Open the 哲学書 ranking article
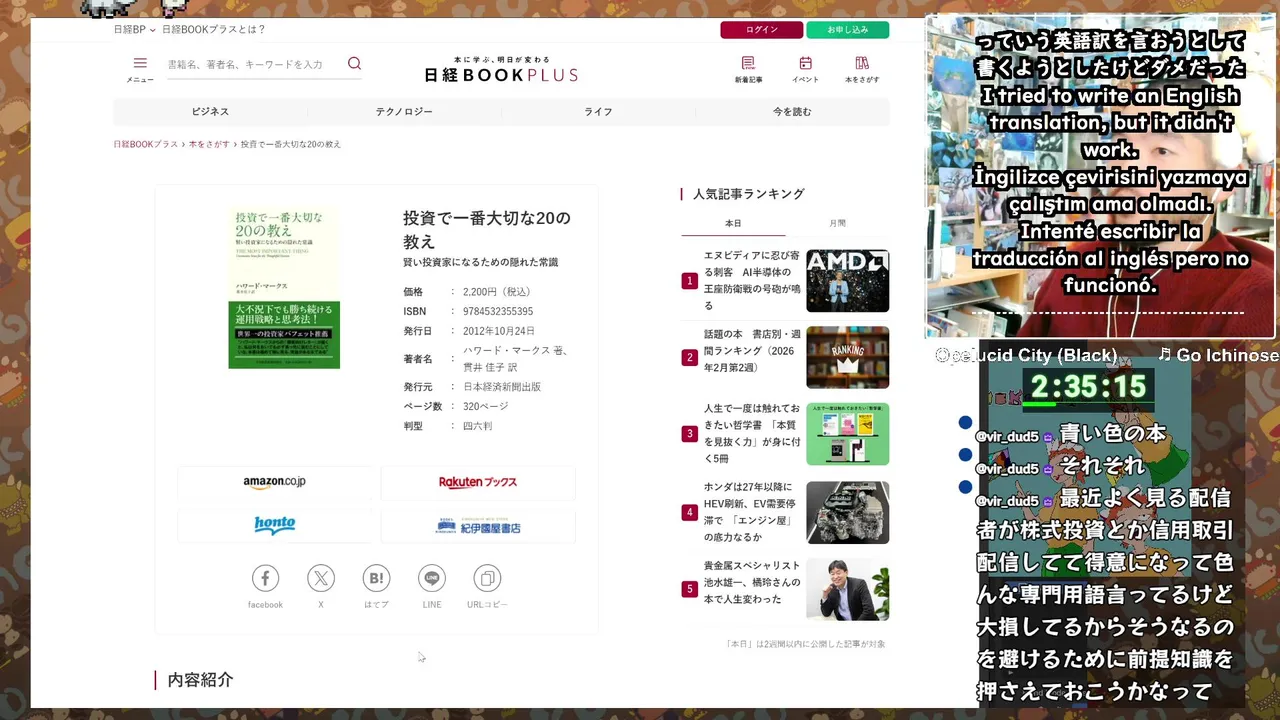The width and height of the screenshot is (1280, 720). click(752, 433)
